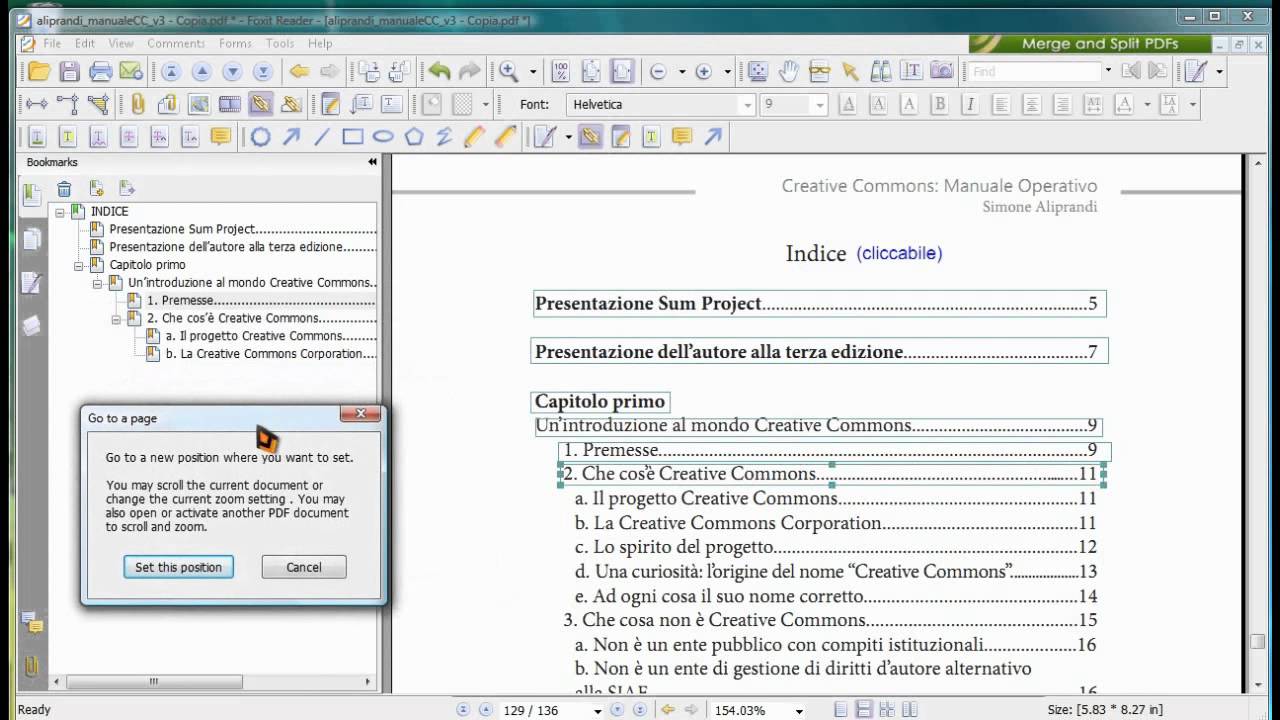Toggle bold text formatting
This screenshot has width=1280, height=720.
pos(939,104)
